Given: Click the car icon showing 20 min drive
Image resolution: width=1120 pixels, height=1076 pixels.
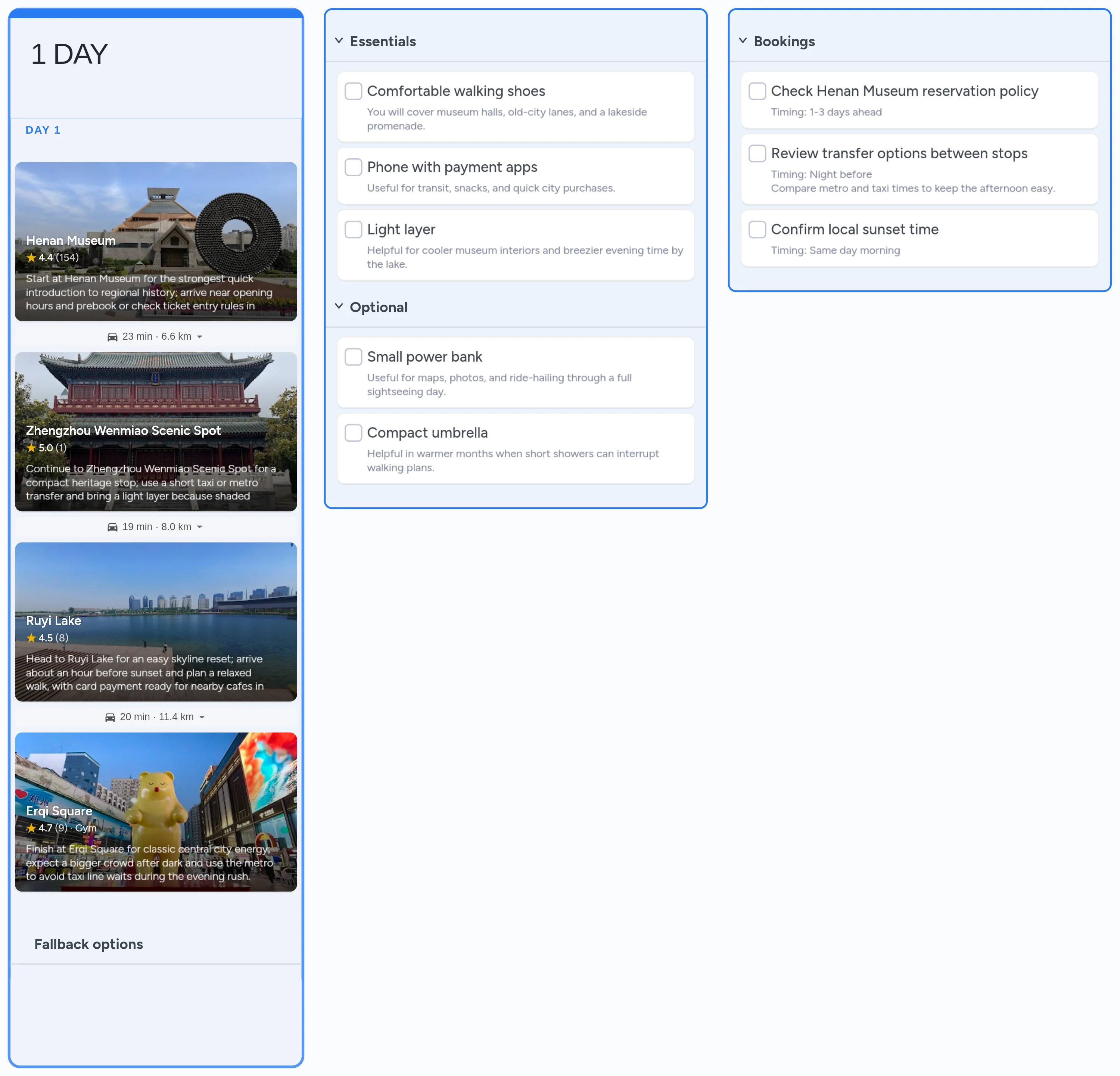Looking at the screenshot, I should tap(110, 716).
